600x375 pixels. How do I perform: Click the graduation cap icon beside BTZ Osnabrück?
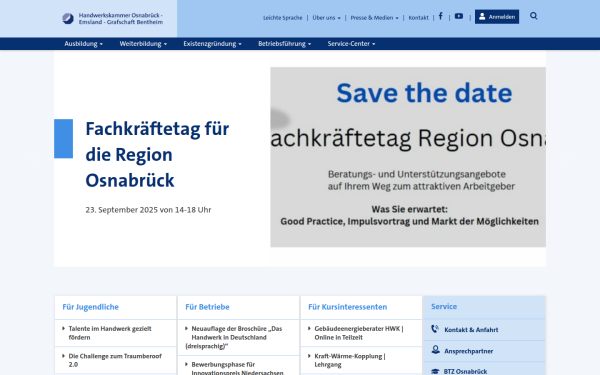[x=435, y=371]
